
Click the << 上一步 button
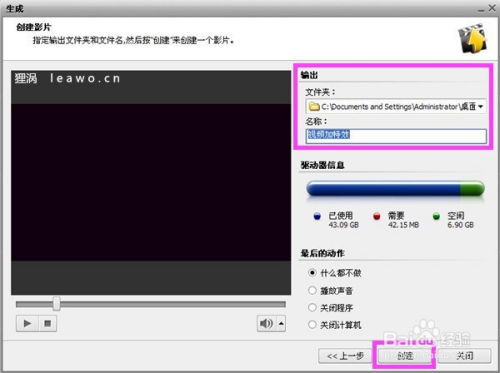[x=345, y=356]
